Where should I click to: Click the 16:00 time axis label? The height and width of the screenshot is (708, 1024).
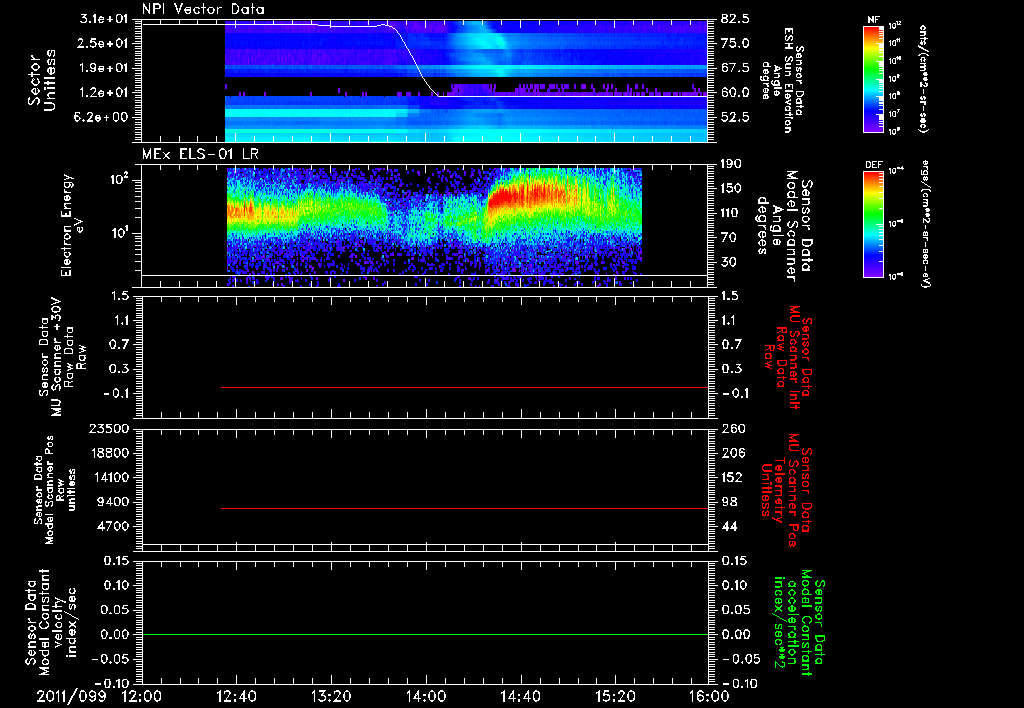[709, 696]
